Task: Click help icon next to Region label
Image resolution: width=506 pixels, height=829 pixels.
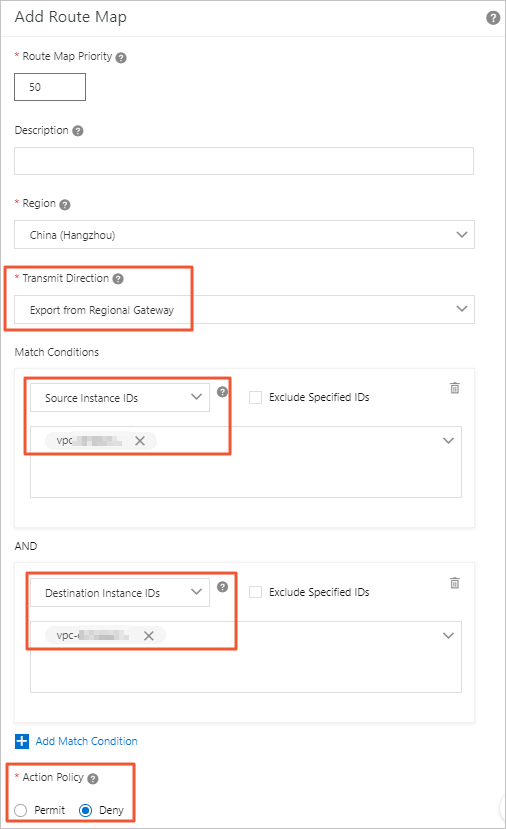Action: [x=65, y=205]
